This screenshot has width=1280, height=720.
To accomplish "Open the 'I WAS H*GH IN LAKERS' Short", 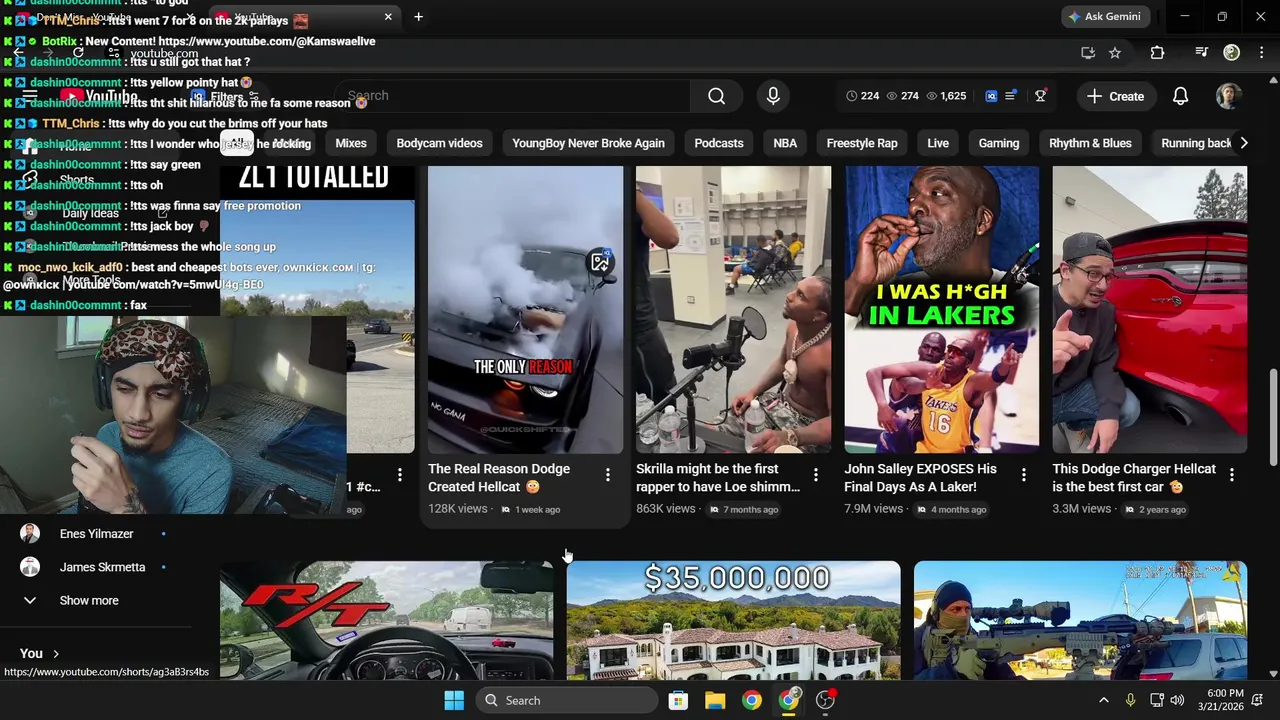I will (941, 310).
